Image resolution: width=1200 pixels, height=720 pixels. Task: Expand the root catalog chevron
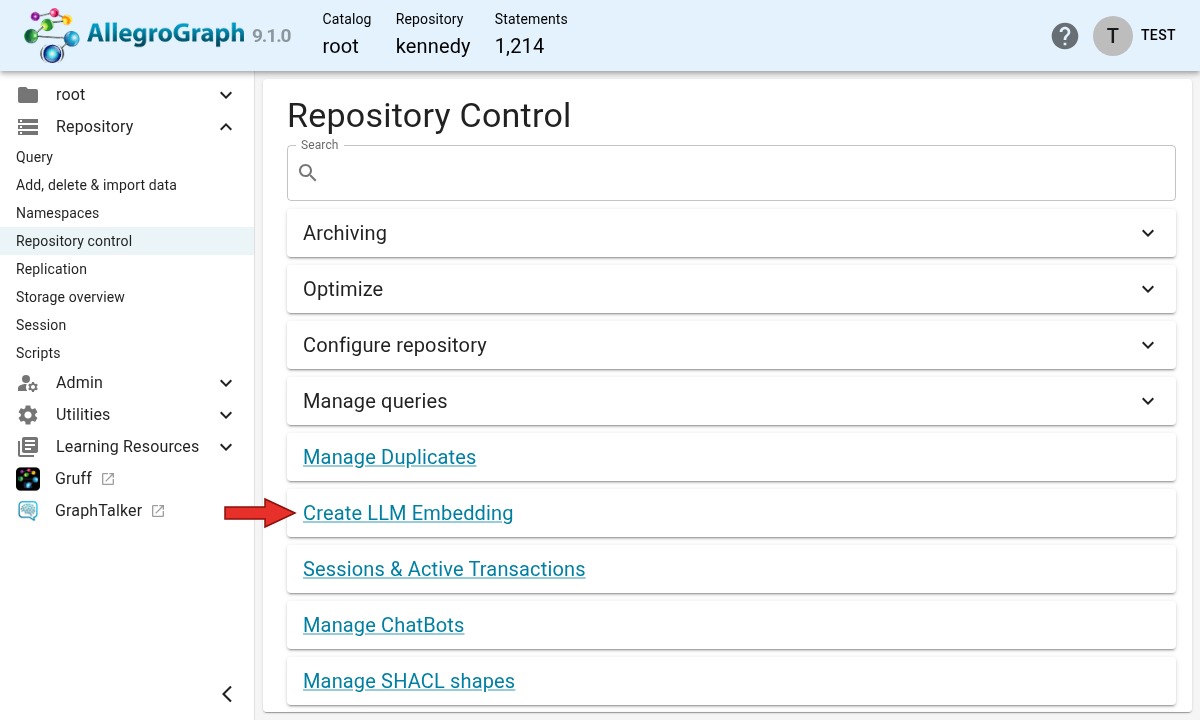226,95
